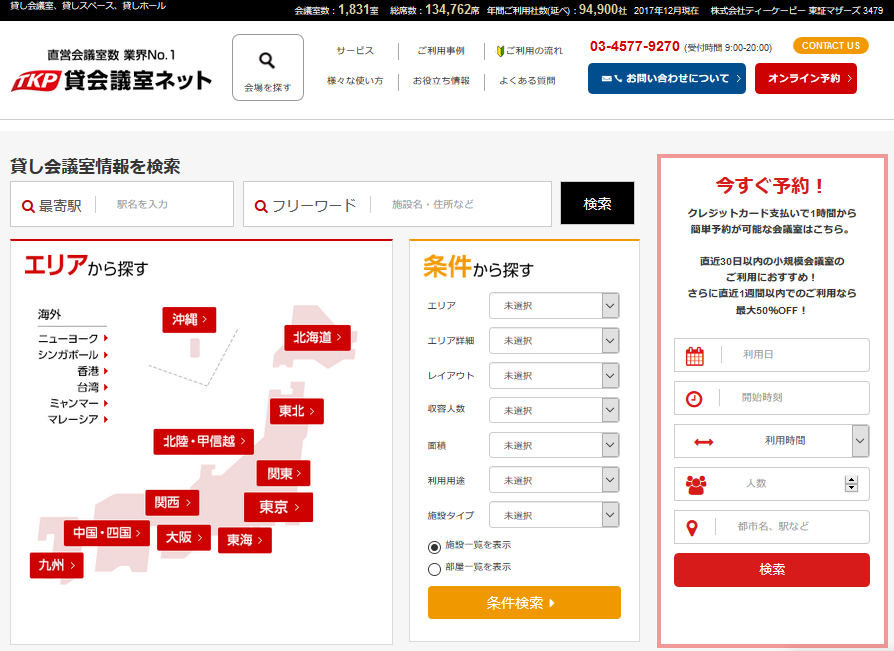The image size is (894, 651).
Task: Click the double-arrow icon for 利用時間
Action: (704, 442)
